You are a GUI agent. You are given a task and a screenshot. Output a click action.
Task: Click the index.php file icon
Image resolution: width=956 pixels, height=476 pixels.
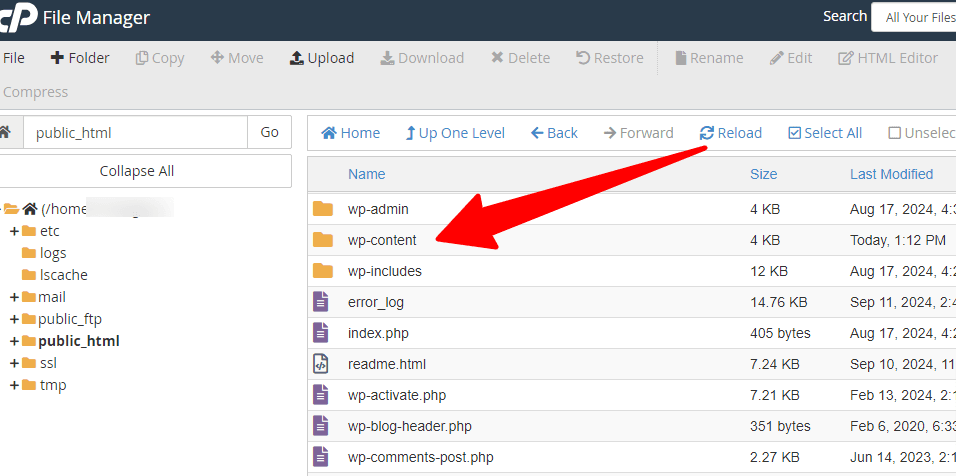coord(321,333)
